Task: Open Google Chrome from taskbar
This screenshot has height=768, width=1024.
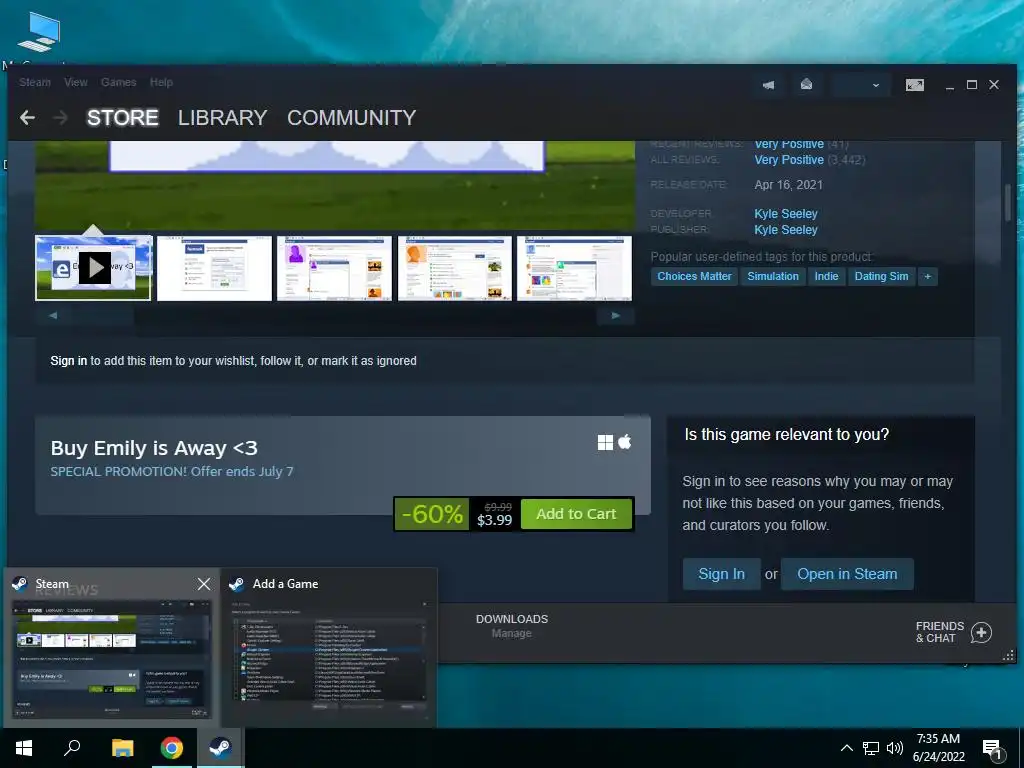Action: pos(172,748)
